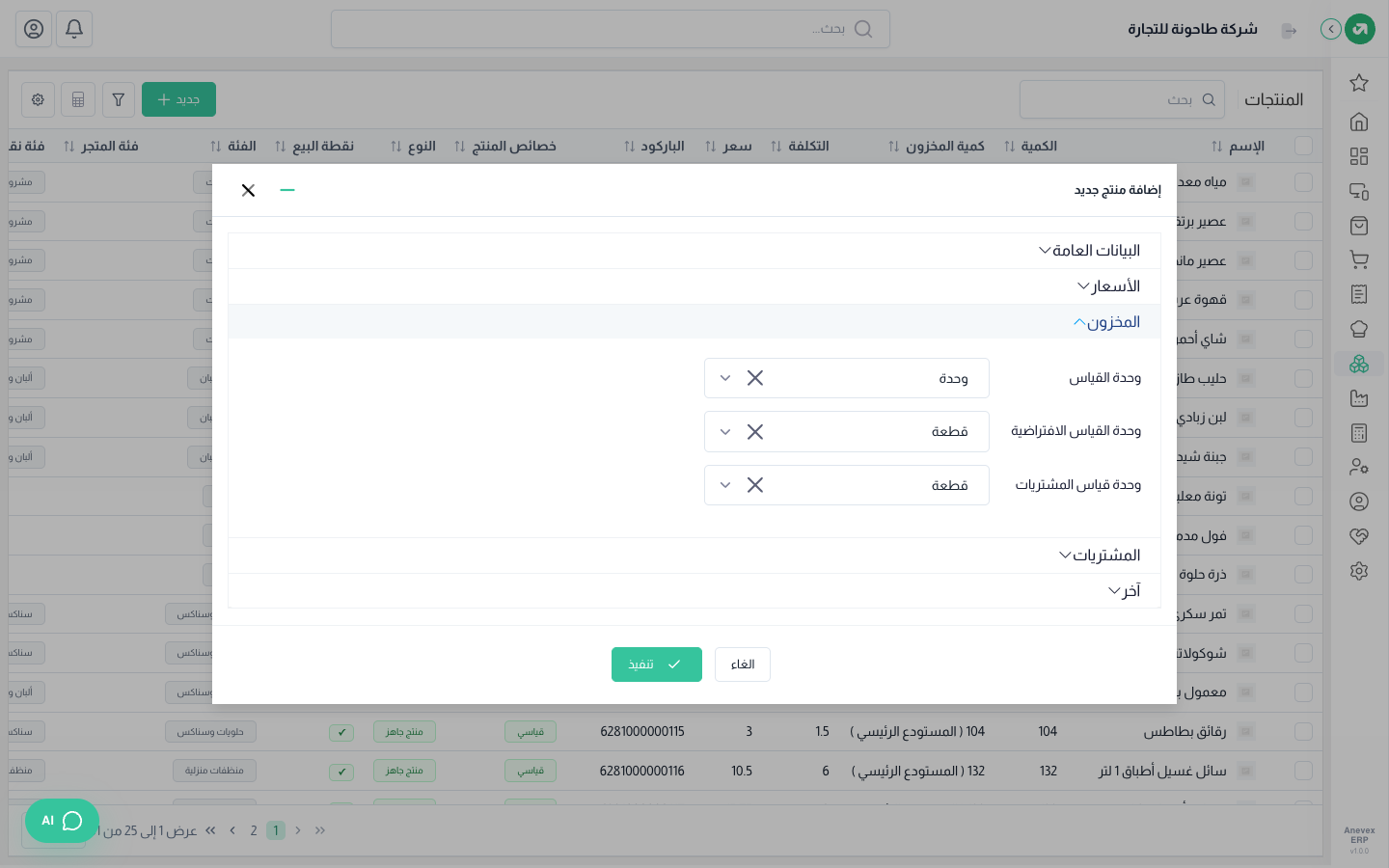Open وحدة القياس الافتراضية dropdown arrow

pyautogui.click(x=725, y=432)
